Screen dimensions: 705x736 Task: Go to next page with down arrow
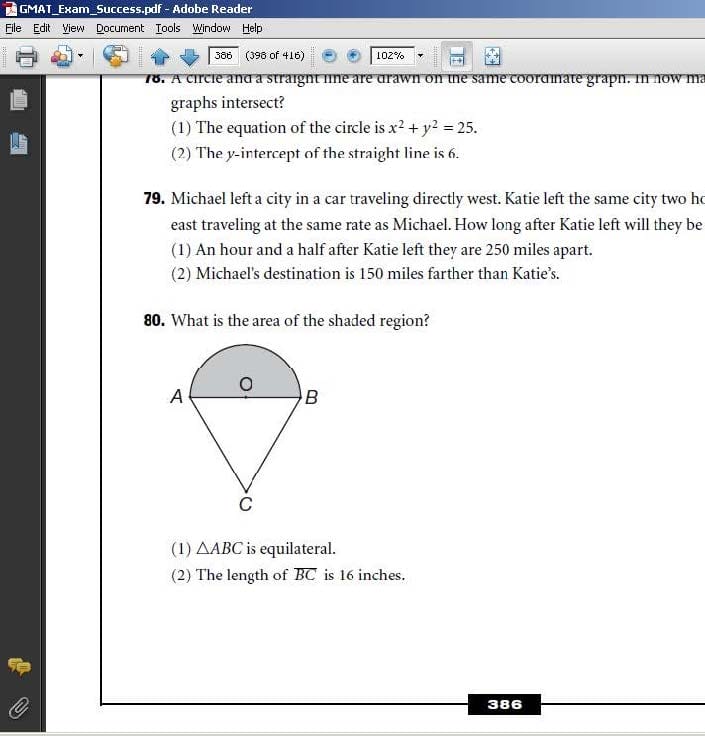(189, 57)
